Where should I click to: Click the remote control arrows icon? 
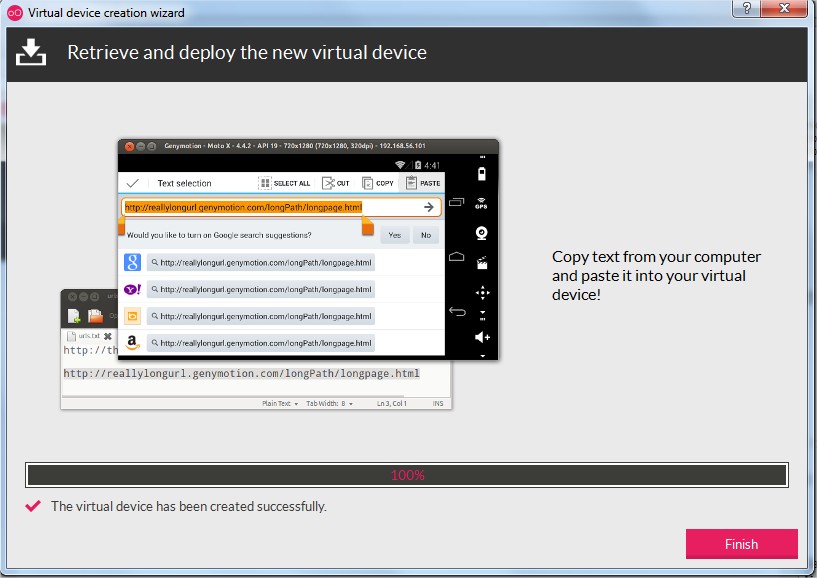(x=482, y=292)
